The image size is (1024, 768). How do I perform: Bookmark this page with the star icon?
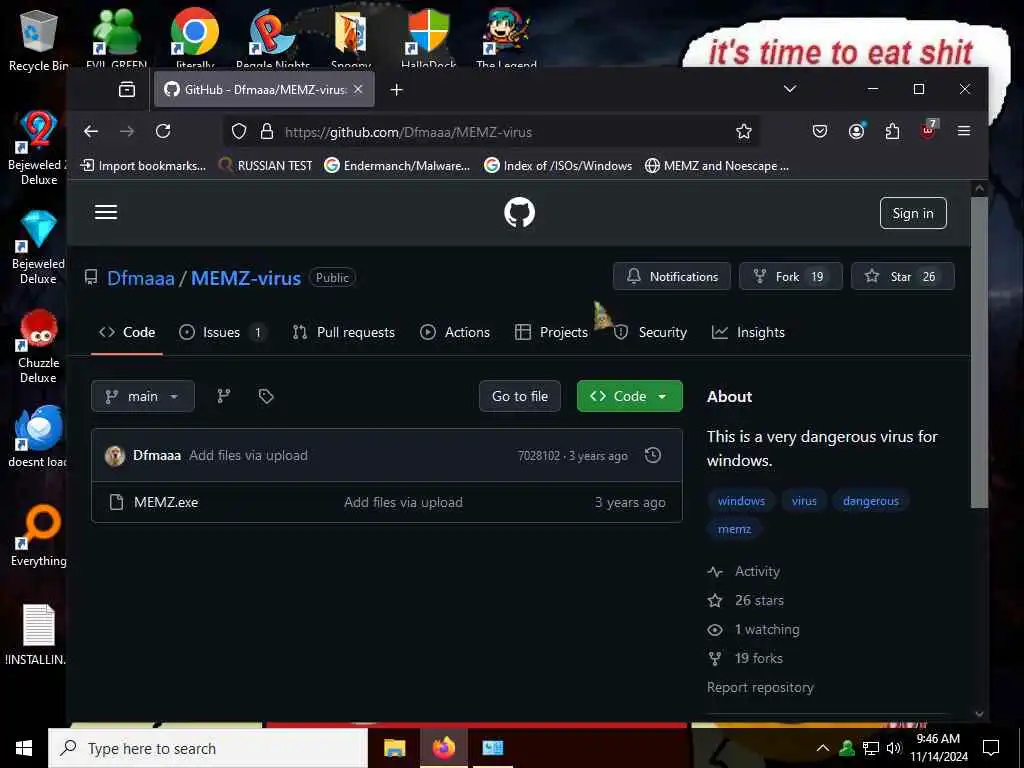point(743,132)
